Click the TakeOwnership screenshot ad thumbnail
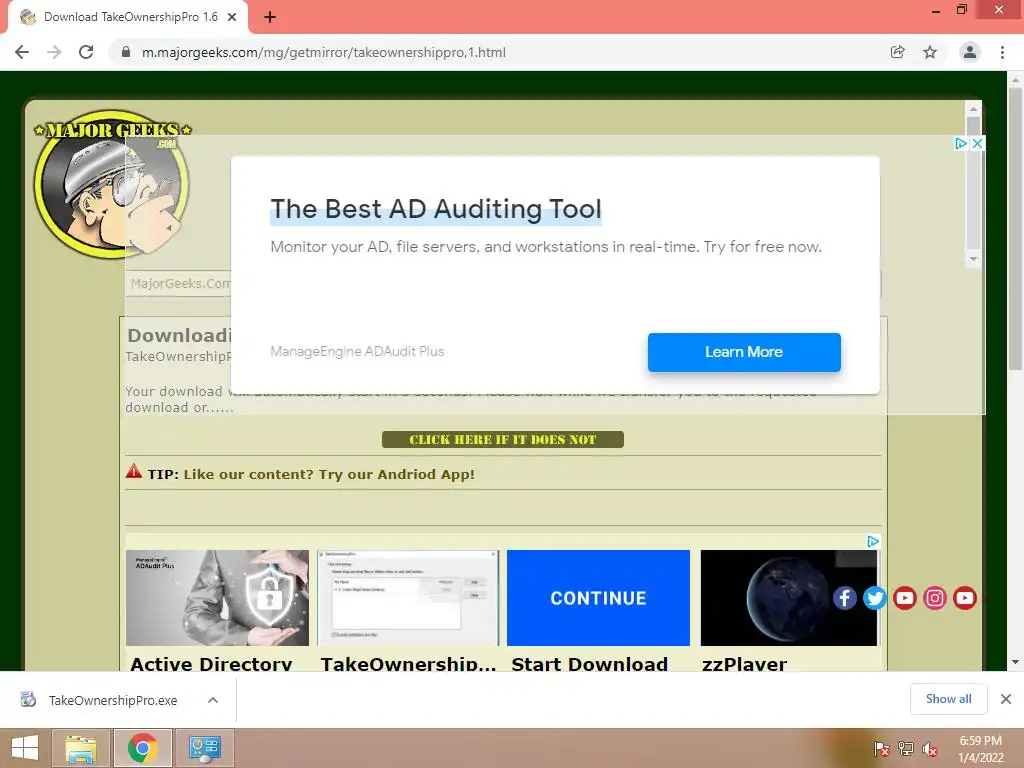Image resolution: width=1024 pixels, height=768 pixels. [408, 598]
